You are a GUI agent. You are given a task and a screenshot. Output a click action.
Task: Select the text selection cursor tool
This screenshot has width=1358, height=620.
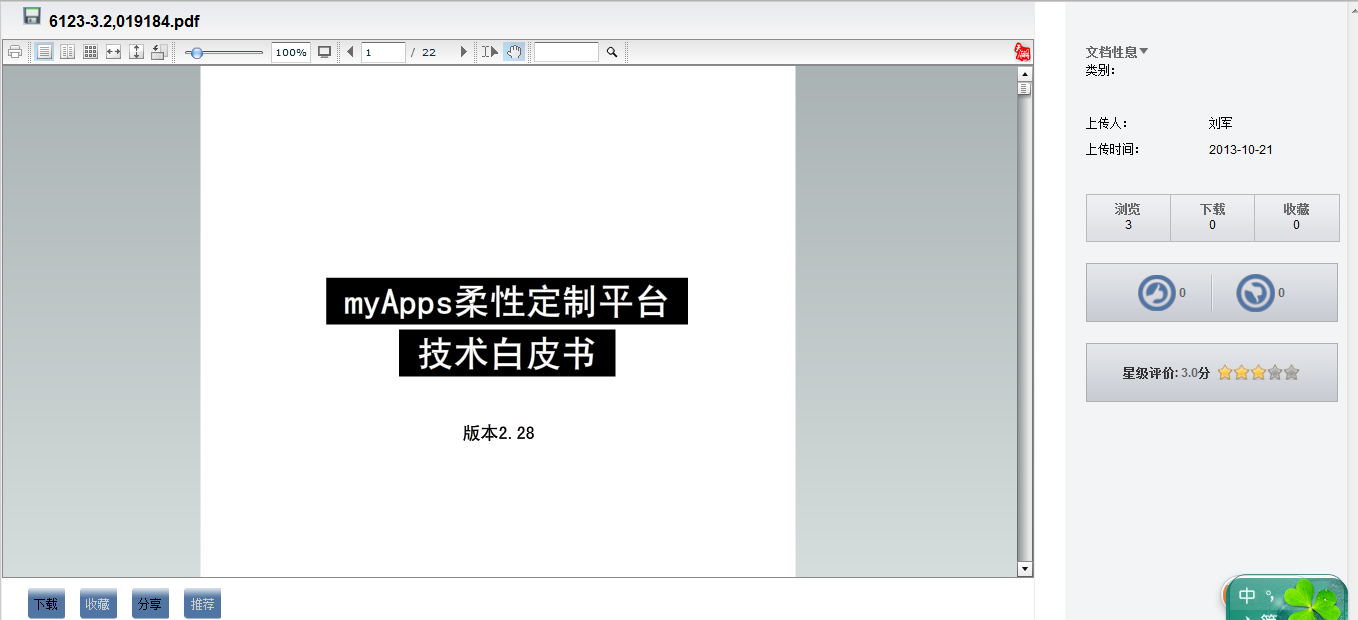coord(490,52)
